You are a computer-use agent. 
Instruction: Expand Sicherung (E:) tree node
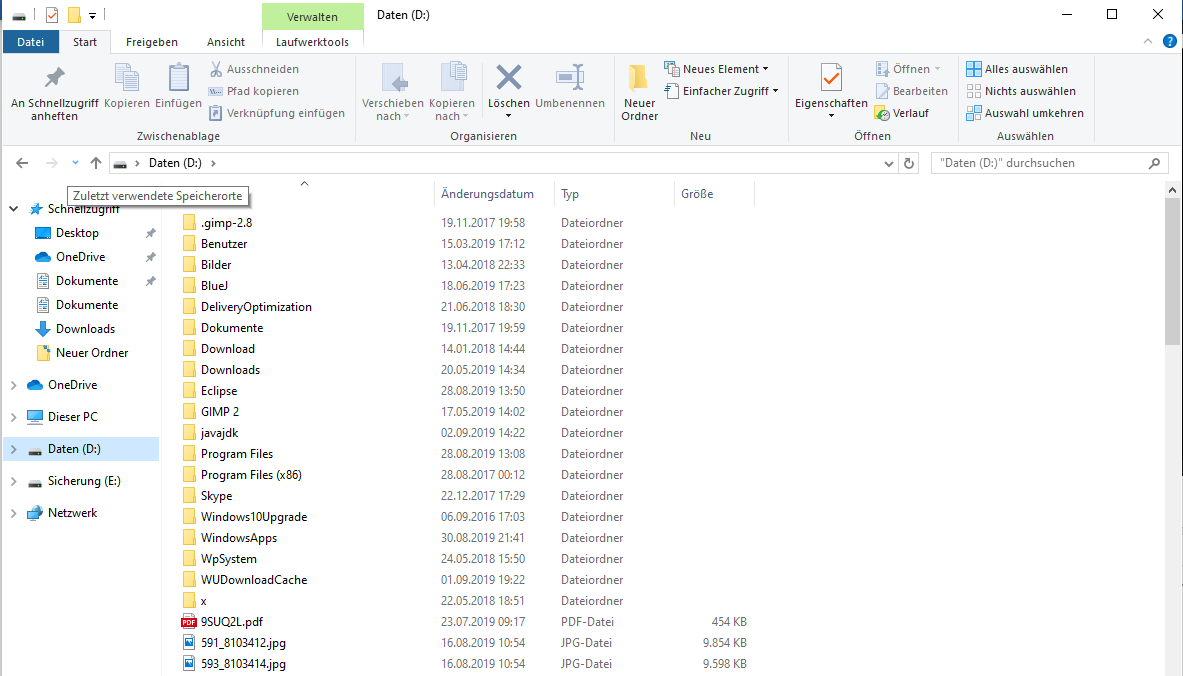click(14, 481)
